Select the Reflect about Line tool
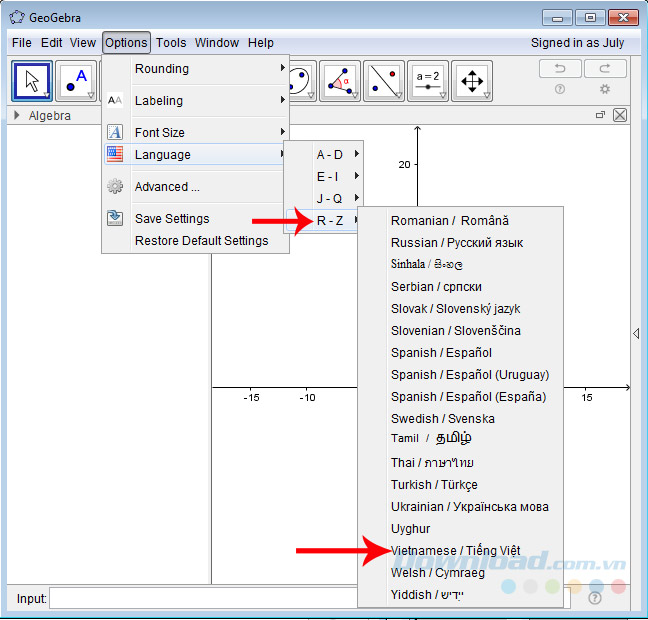 coord(384,81)
